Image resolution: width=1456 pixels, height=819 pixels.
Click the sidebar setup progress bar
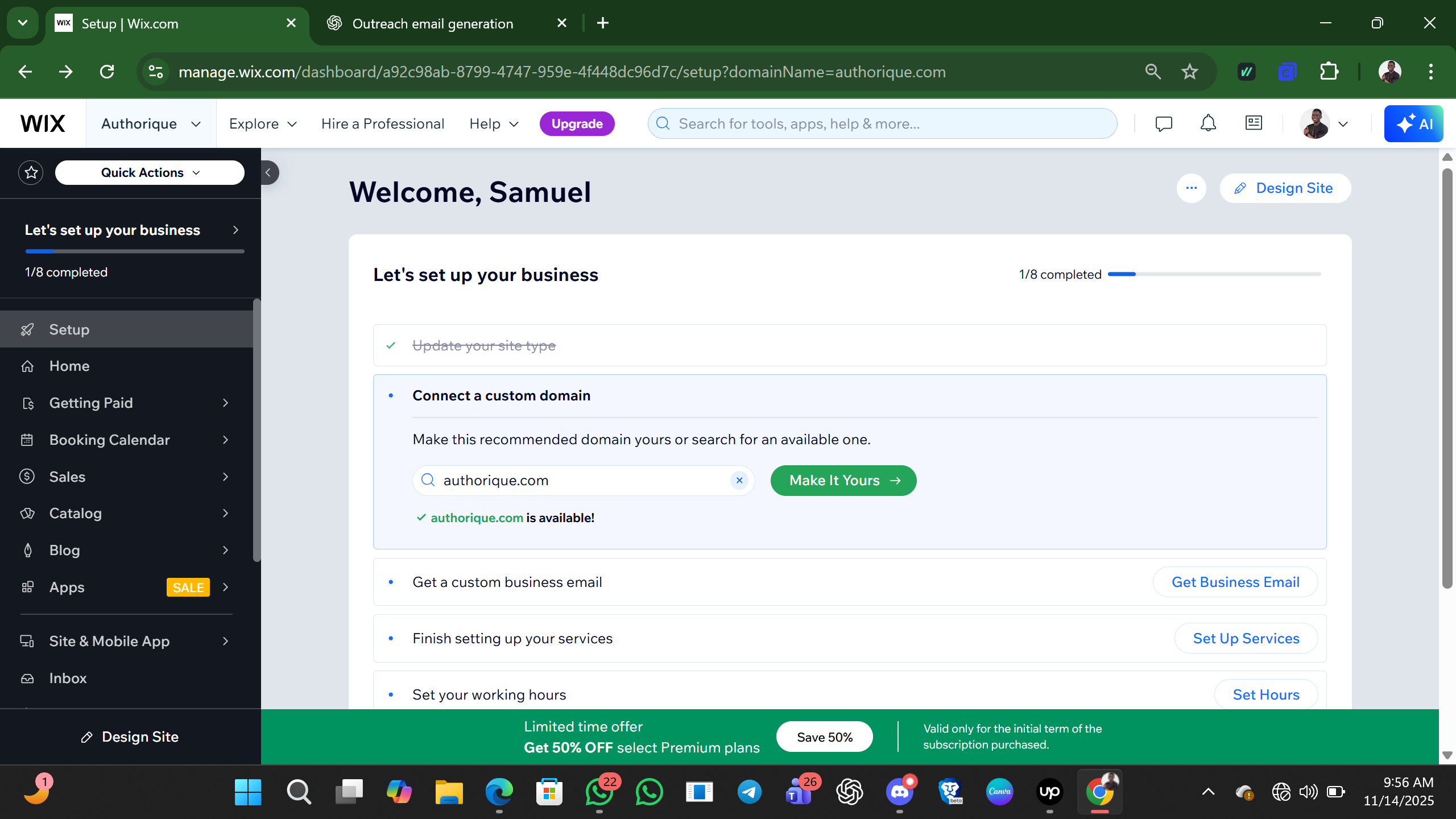point(135,251)
